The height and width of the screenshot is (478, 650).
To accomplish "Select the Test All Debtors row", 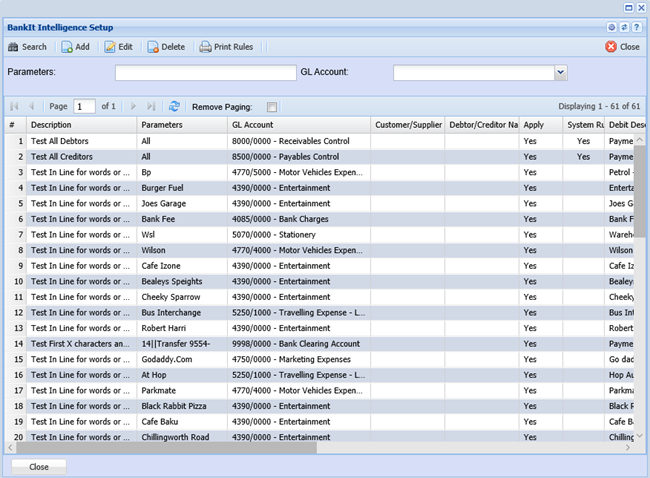I will tap(80, 141).
